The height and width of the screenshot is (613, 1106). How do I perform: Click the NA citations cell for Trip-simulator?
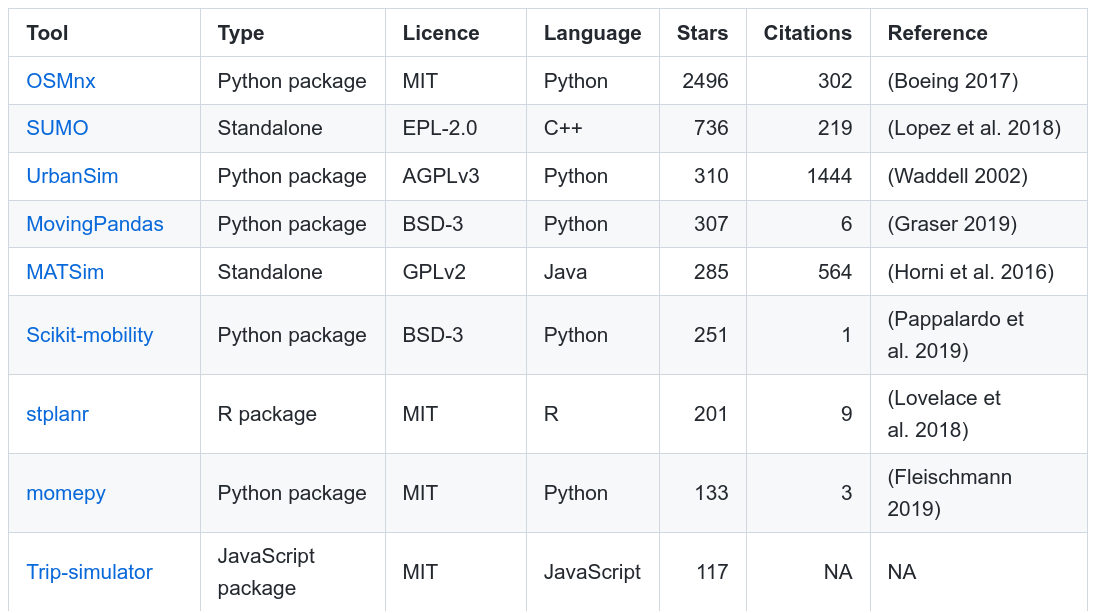click(x=838, y=572)
